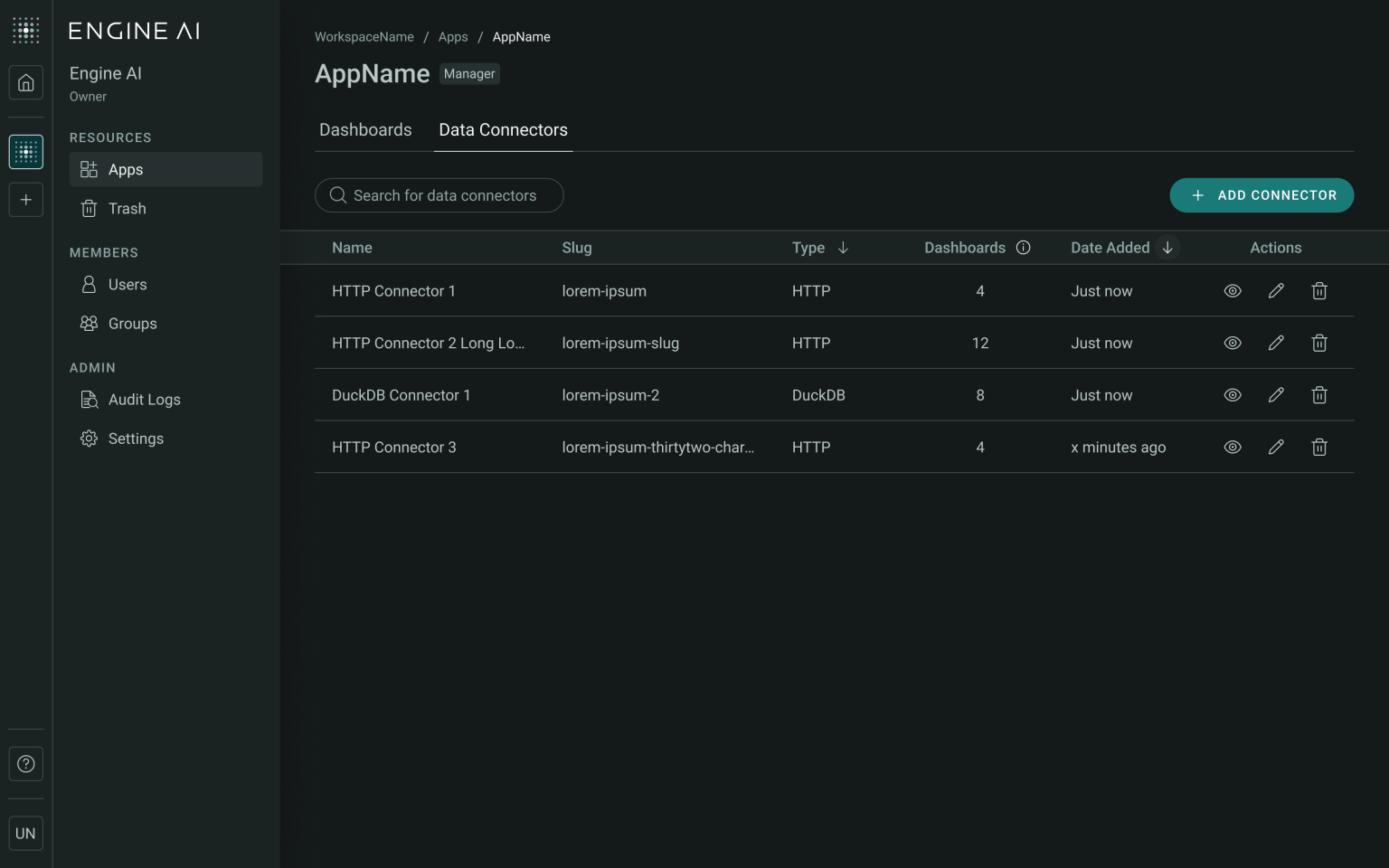Click the Add Connector button
This screenshot has height=868, width=1389.
pos(1261,195)
